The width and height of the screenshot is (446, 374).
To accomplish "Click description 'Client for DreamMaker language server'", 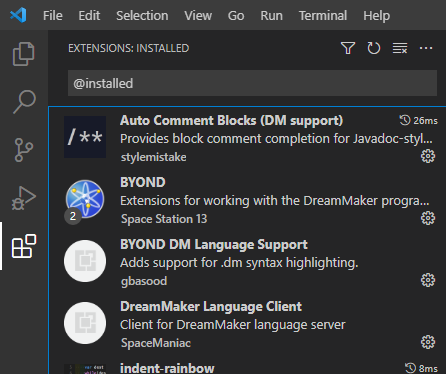I will 233,325.
